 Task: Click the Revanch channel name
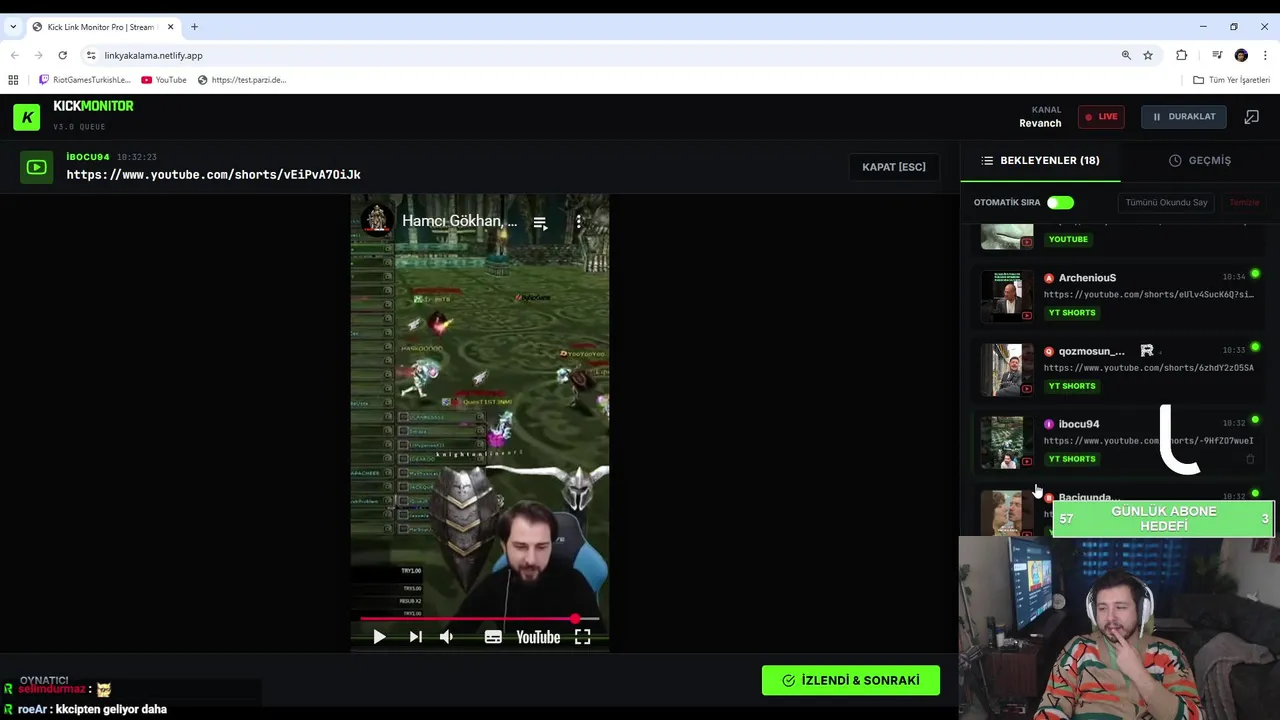click(1040, 124)
